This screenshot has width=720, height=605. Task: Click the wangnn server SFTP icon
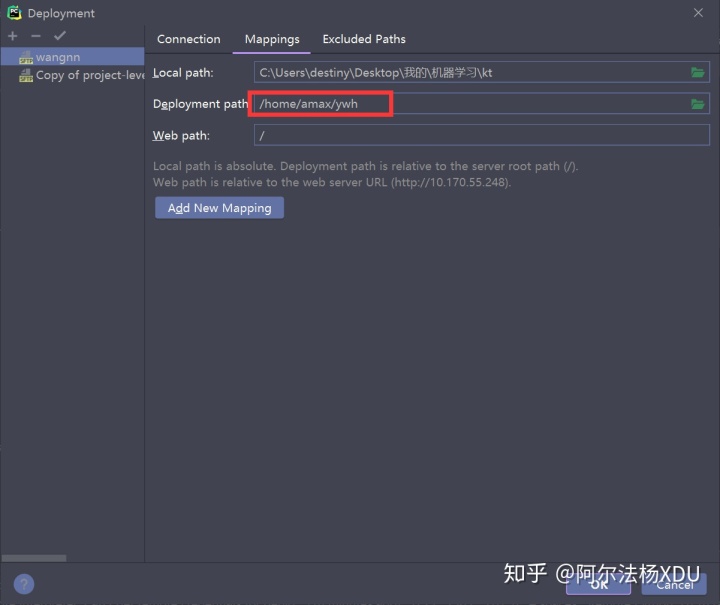[26, 57]
